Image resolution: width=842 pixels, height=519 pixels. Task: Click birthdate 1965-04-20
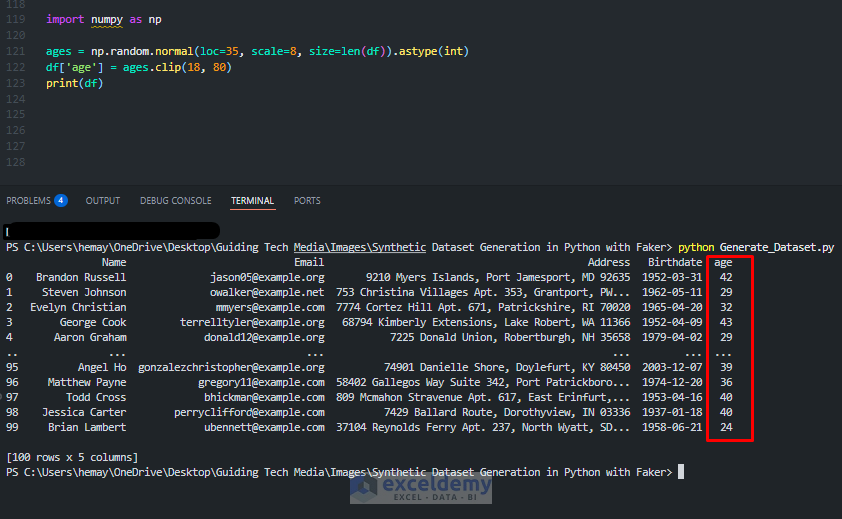(672, 307)
